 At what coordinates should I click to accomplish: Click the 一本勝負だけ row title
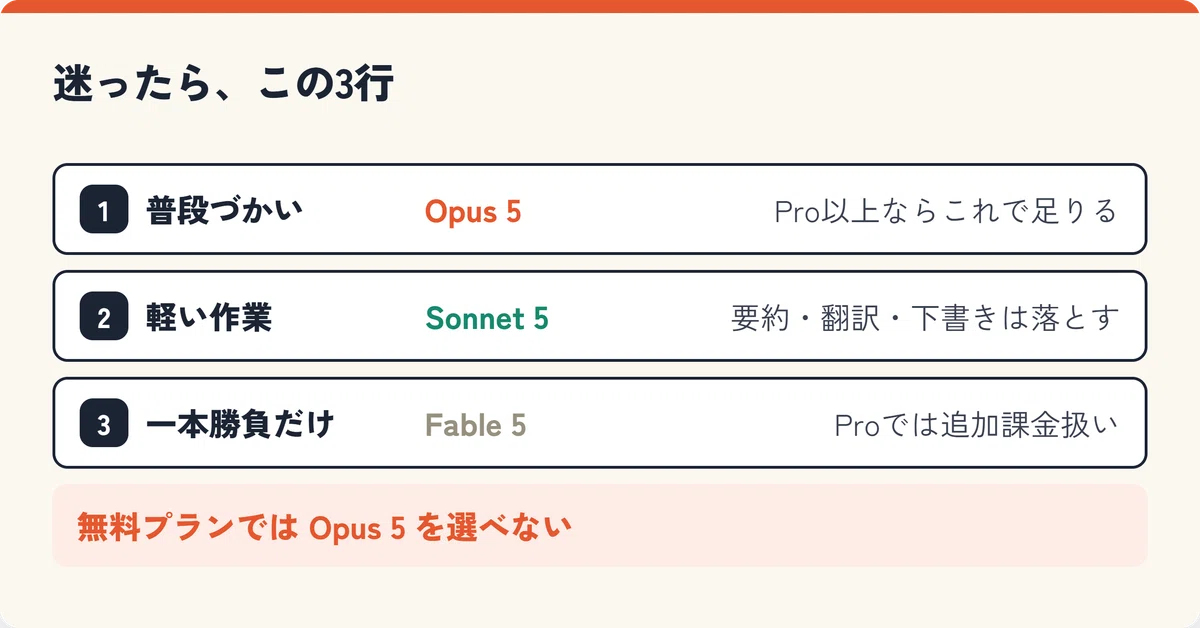pyautogui.click(x=240, y=425)
